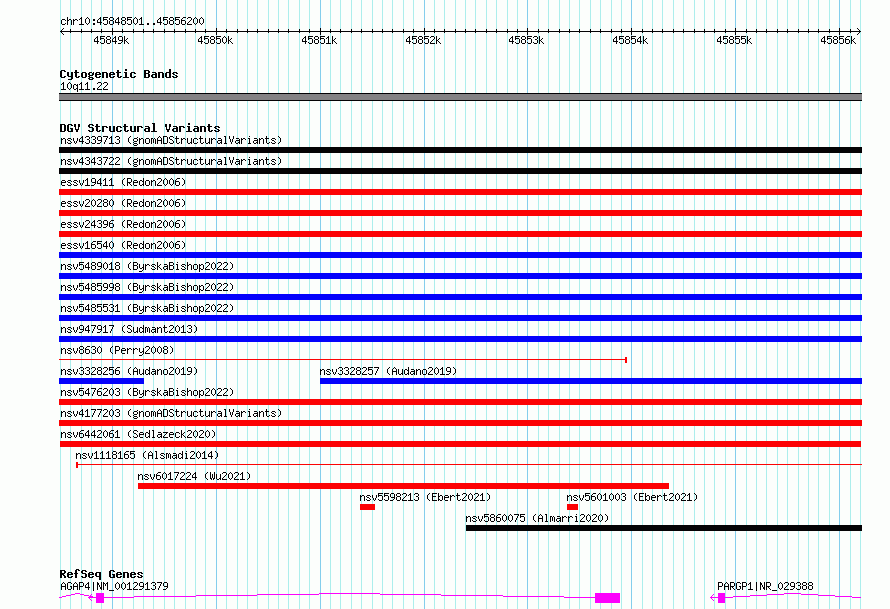Open variant label nsv6442061 (Sedlazeck2020)
The width and height of the screenshot is (890, 609).
[x=138, y=434]
